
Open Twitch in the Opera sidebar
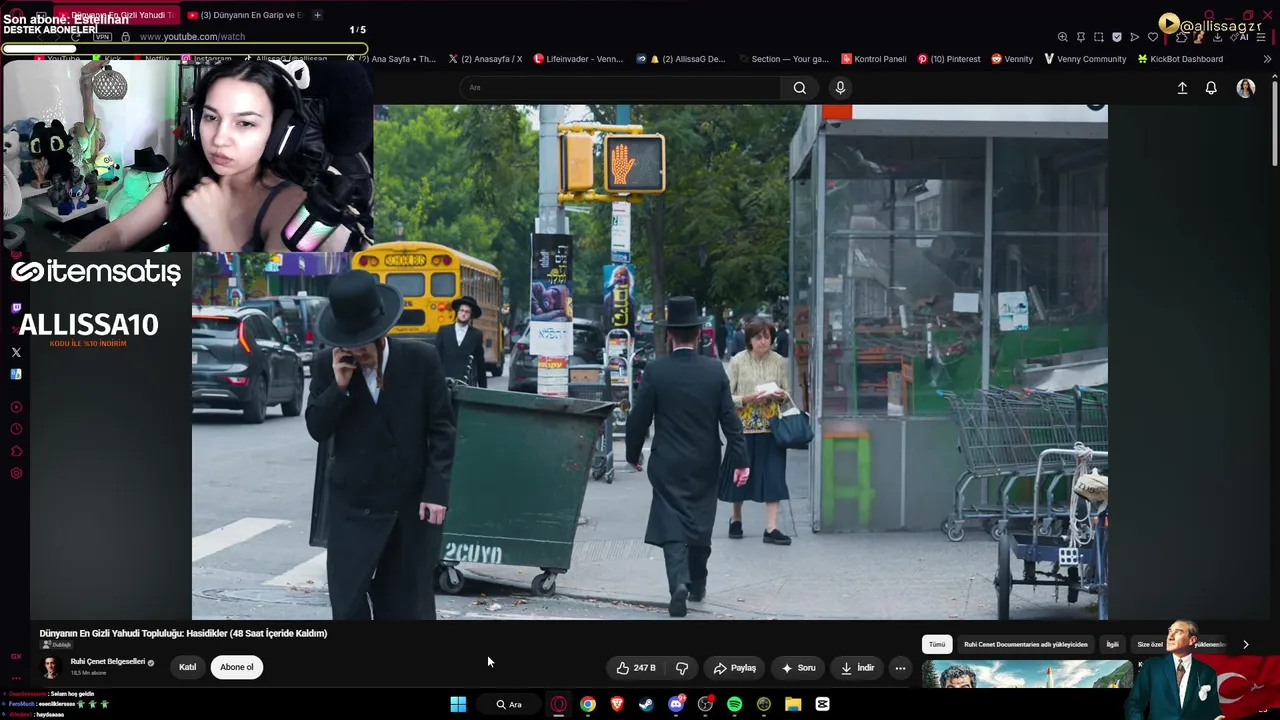pyautogui.click(x=16, y=308)
